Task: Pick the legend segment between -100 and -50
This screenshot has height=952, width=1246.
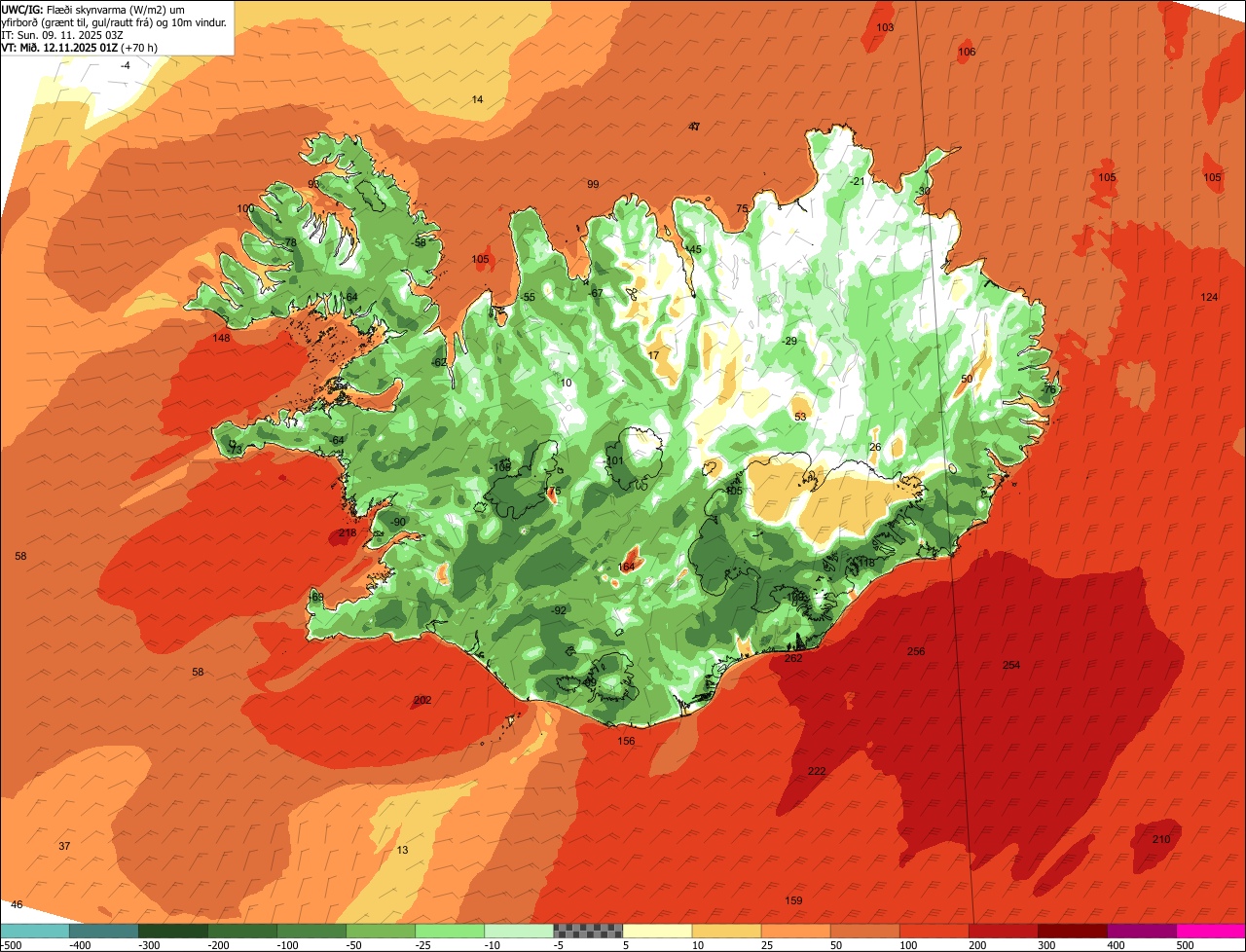Action: coord(311,932)
